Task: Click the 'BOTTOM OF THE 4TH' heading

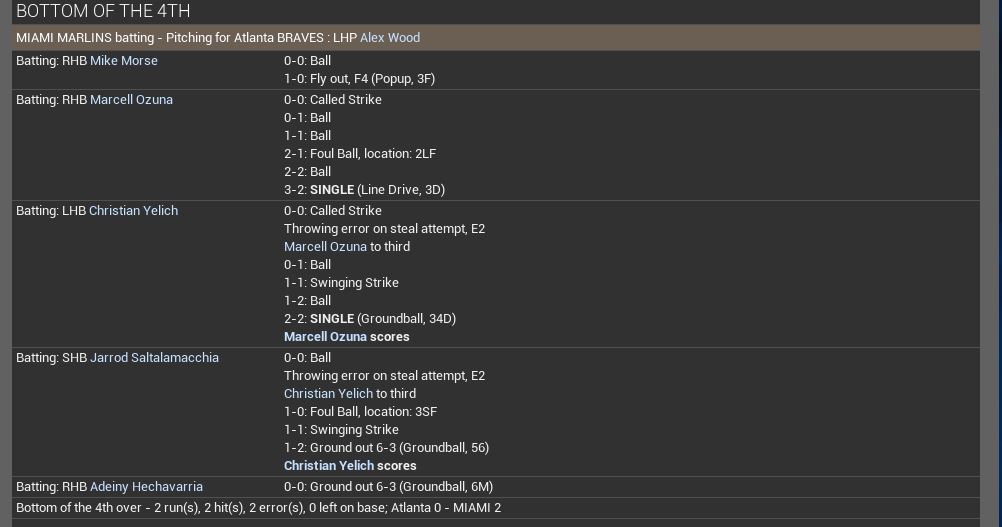Action: click(x=103, y=11)
